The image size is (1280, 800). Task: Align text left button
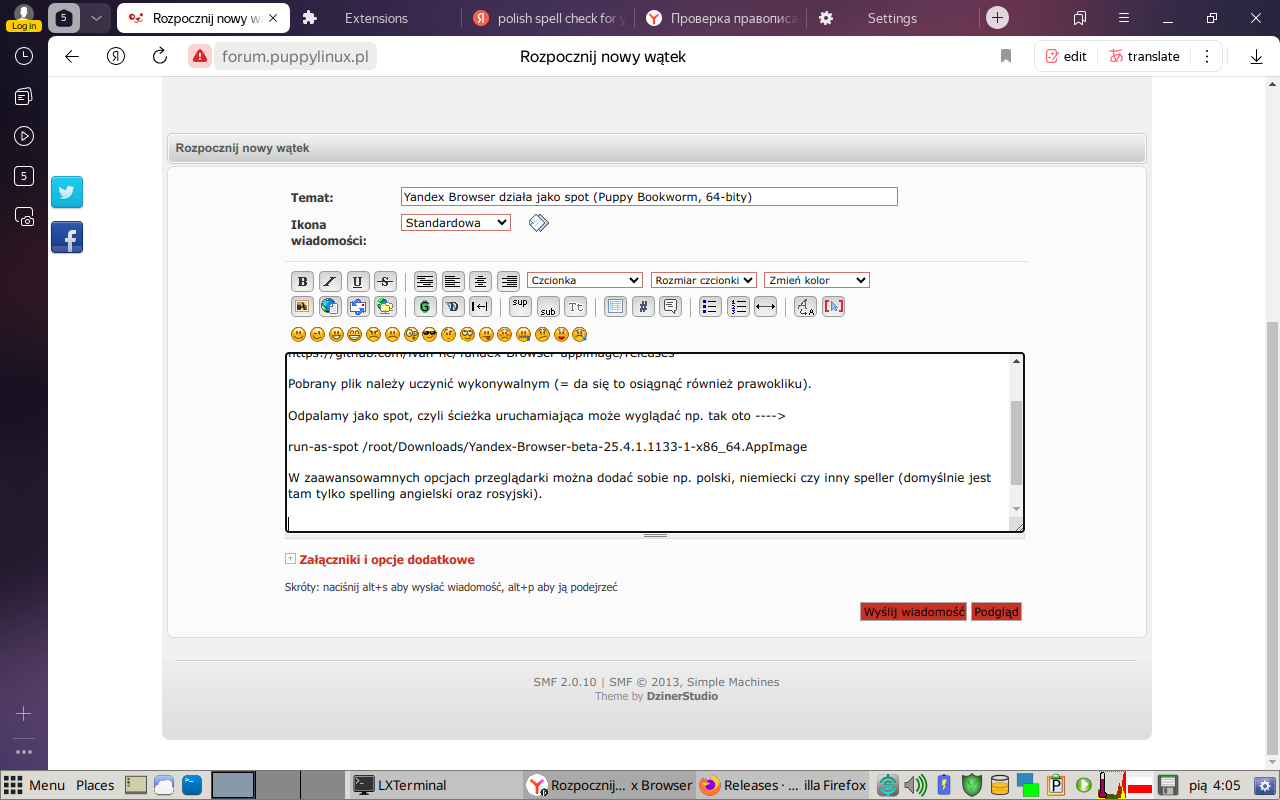[x=453, y=281]
